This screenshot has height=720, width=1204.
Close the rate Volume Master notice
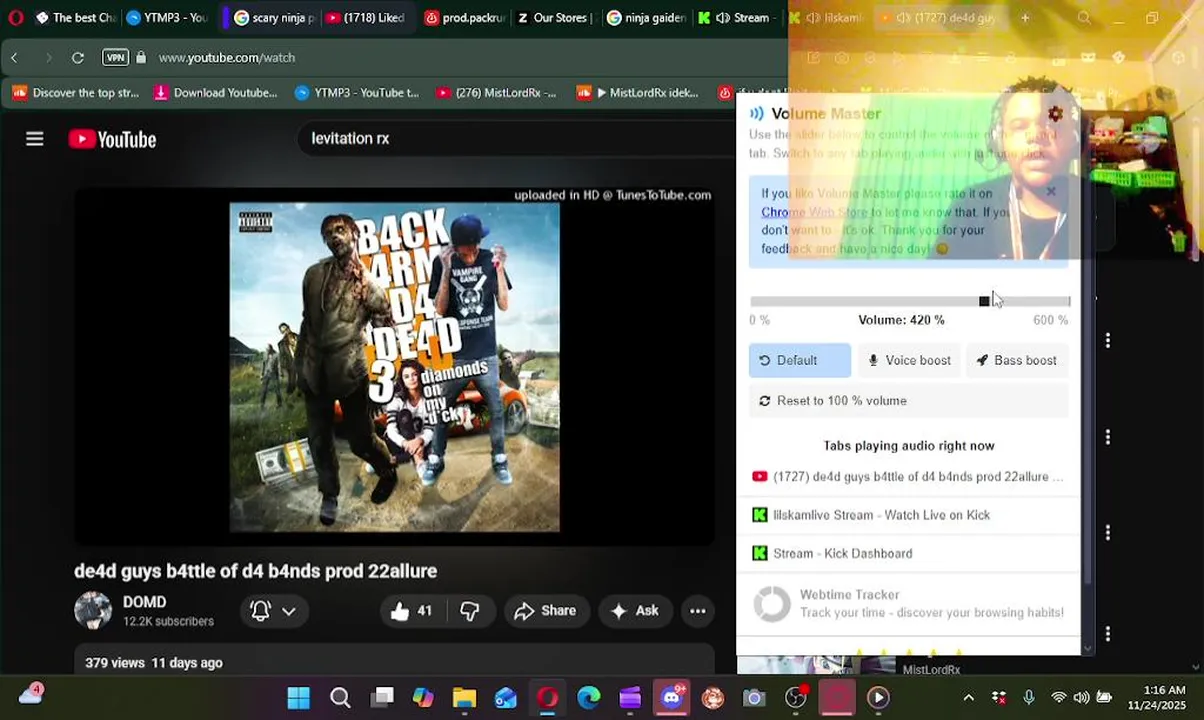(1051, 191)
